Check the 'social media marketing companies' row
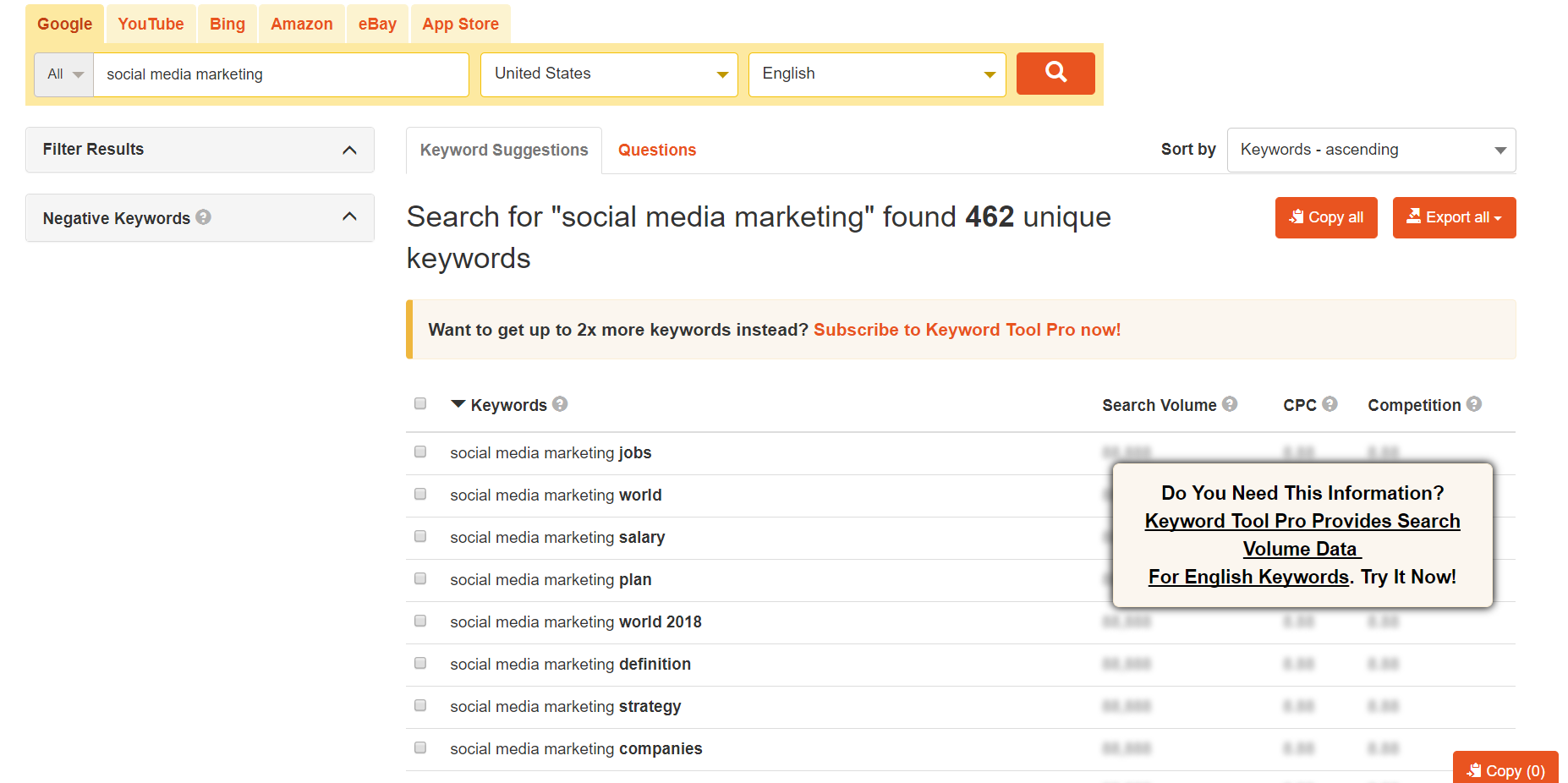 420,747
